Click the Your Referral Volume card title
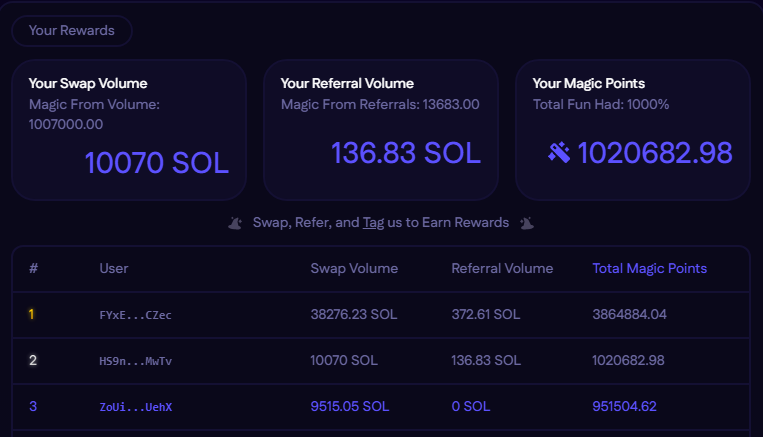Viewport: 763px width, 437px height. [347, 84]
